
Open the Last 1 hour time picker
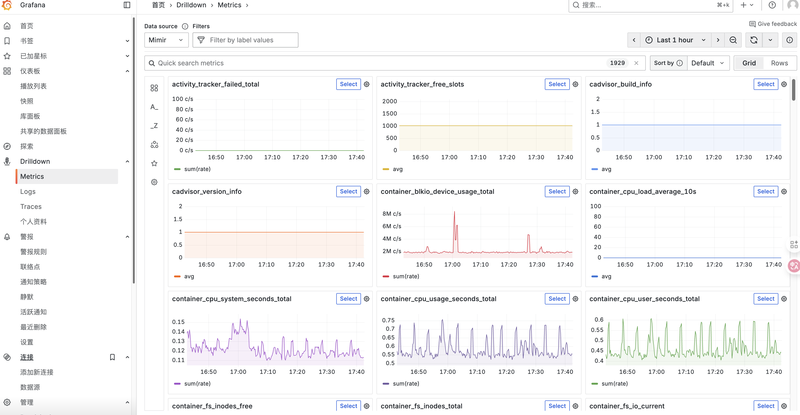click(676, 40)
